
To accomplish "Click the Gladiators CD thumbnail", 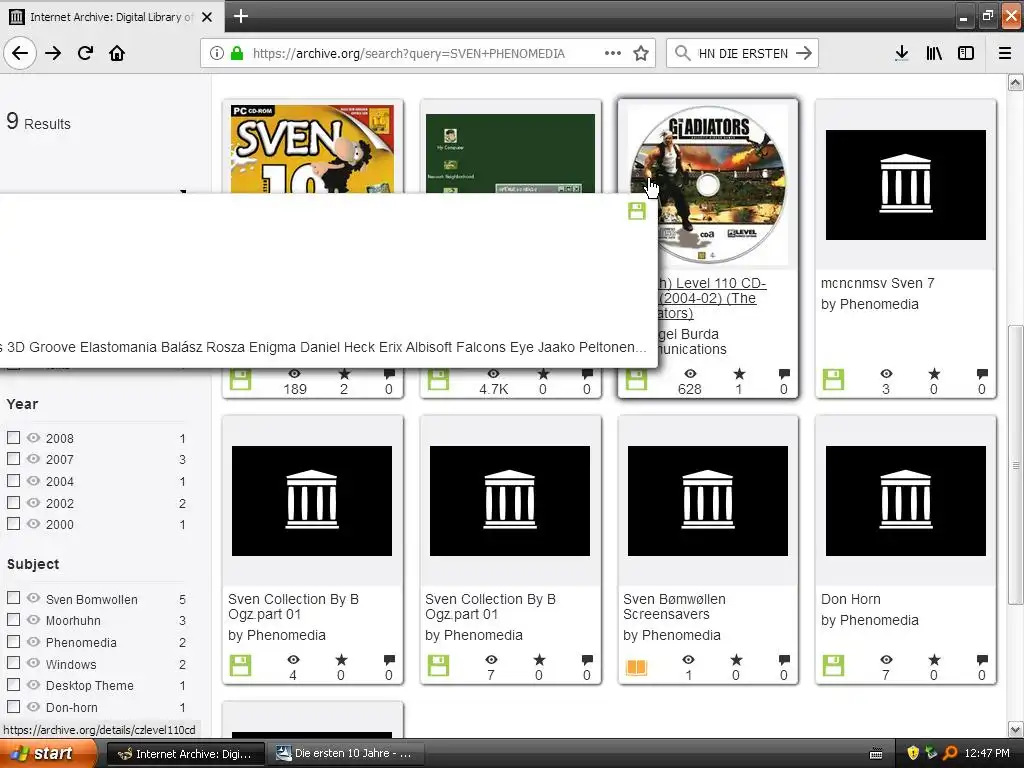I will point(708,185).
